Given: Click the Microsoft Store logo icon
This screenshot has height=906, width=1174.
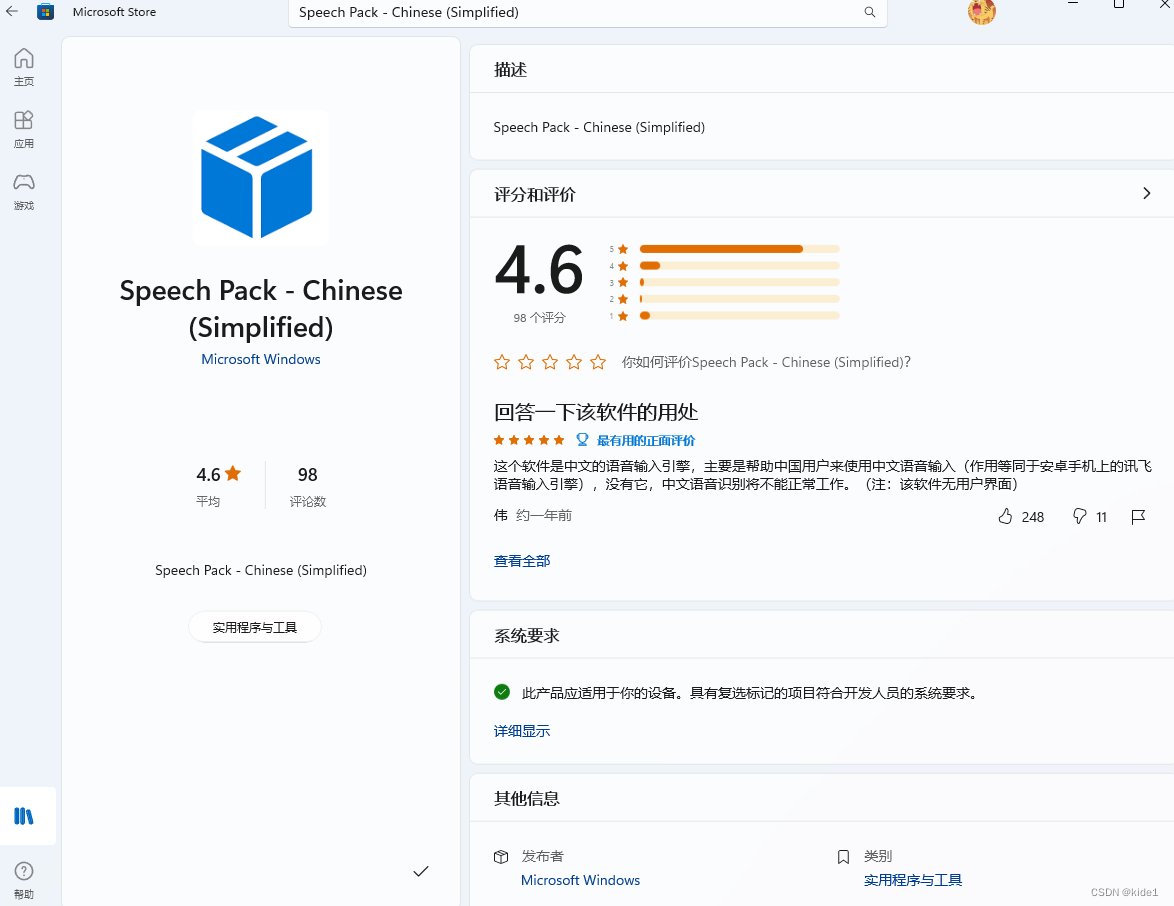Looking at the screenshot, I should tap(46, 12).
